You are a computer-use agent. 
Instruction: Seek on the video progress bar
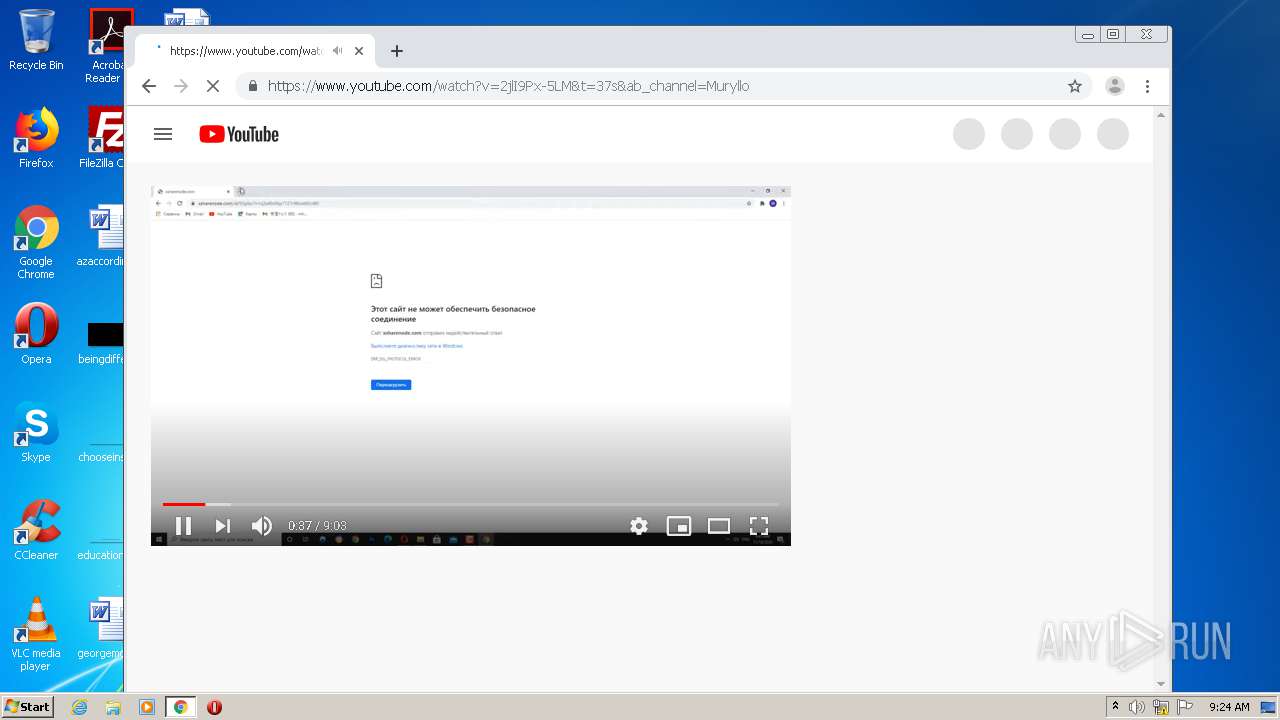click(471, 504)
